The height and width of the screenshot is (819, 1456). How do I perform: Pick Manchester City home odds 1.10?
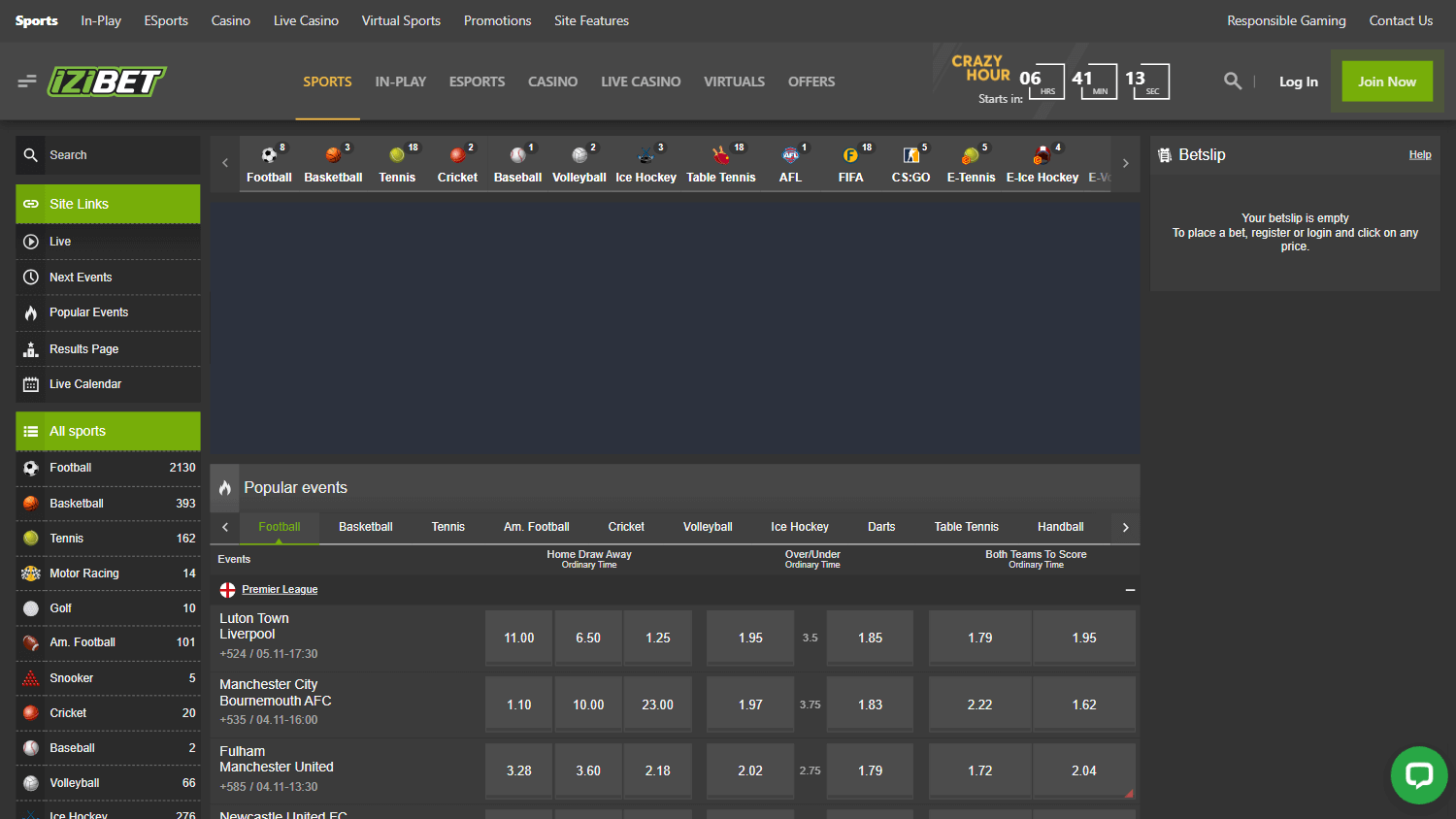click(519, 704)
